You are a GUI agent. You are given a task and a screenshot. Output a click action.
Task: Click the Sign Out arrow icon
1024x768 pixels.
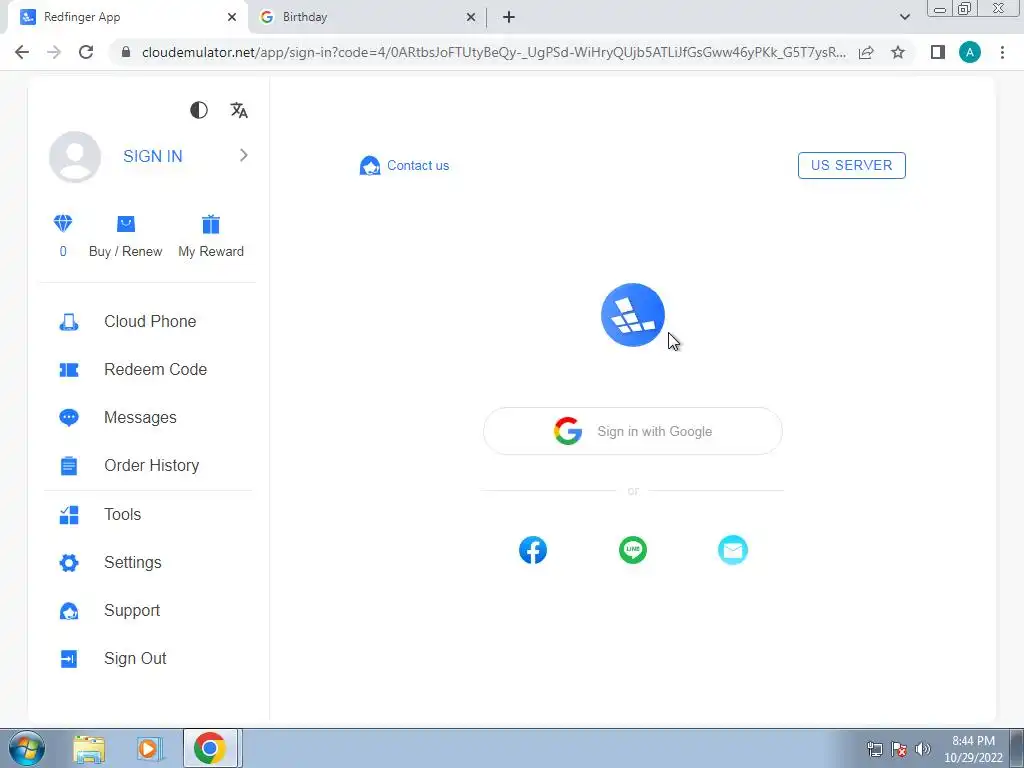coord(69,659)
